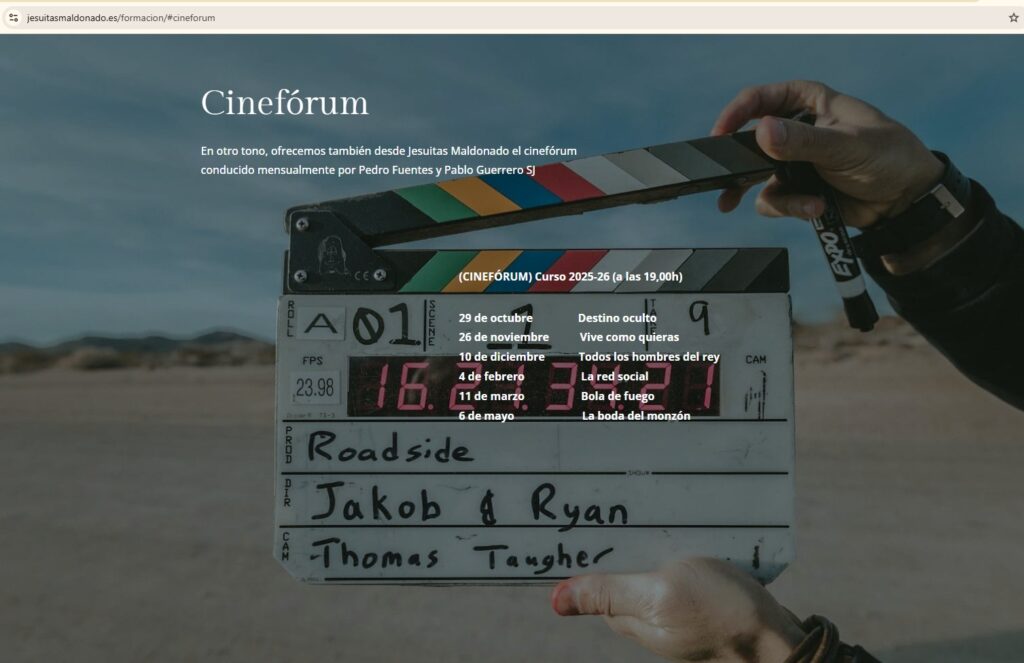Click the 26 de noviembre date

click(503, 337)
